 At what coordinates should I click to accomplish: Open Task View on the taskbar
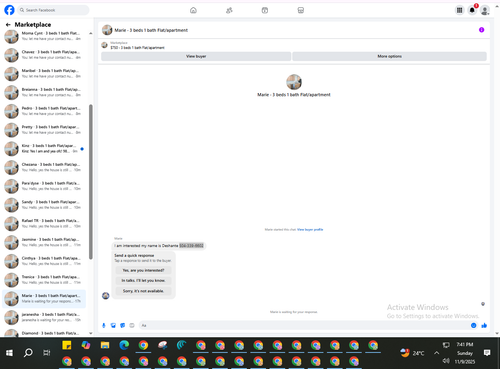47,353
